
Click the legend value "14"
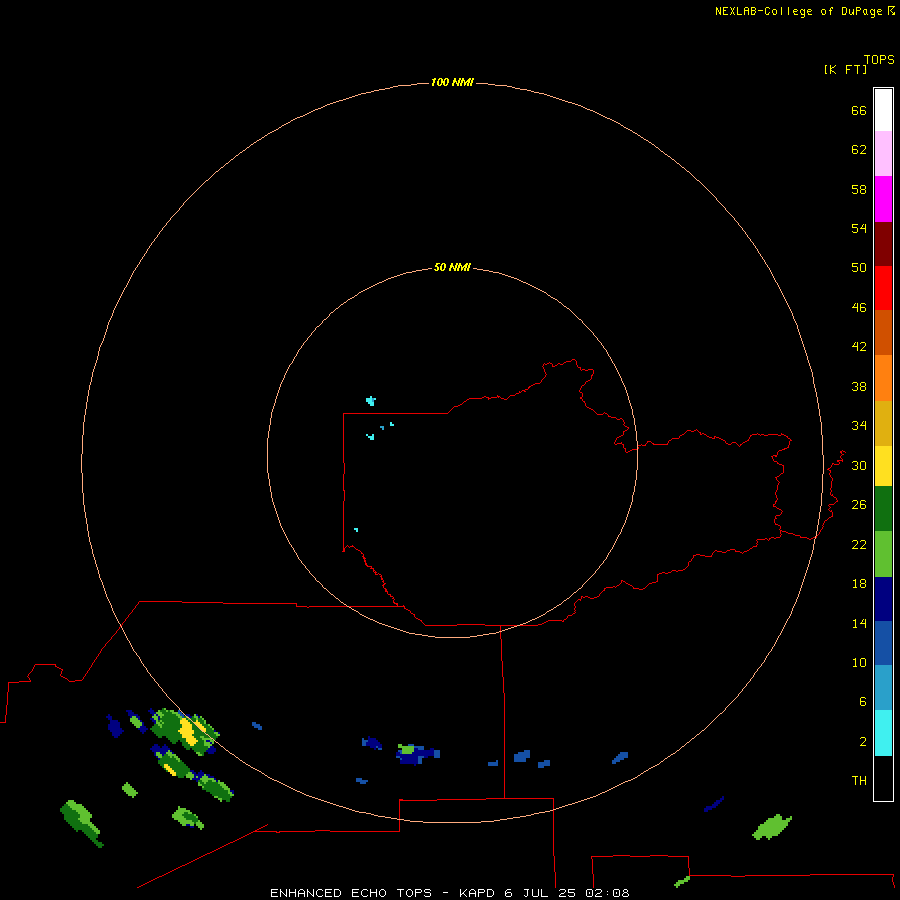[x=859, y=623]
